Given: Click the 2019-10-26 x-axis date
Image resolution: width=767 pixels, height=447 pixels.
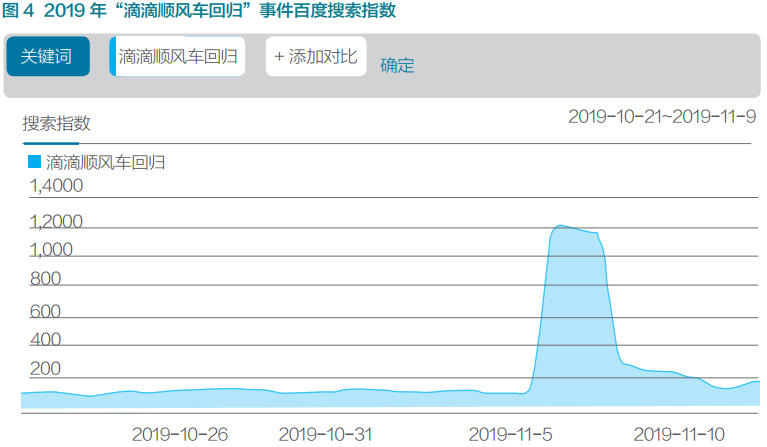Looking at the screenshot, I should [180, 434].
